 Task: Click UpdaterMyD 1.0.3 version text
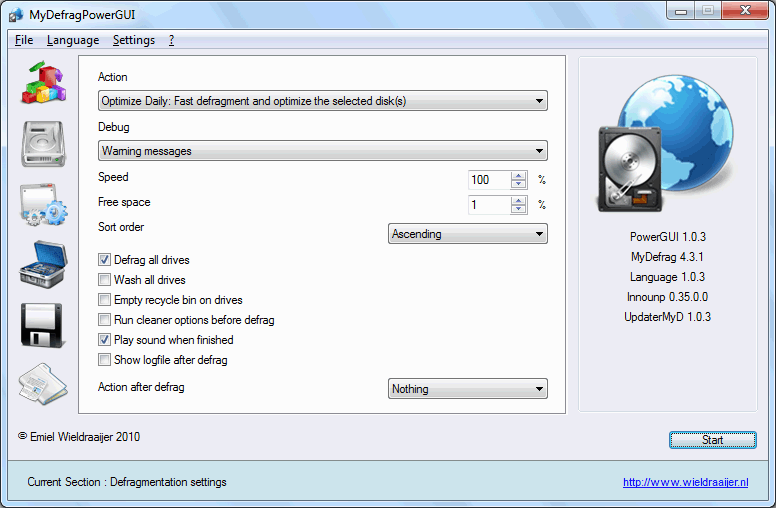(667, 317)
